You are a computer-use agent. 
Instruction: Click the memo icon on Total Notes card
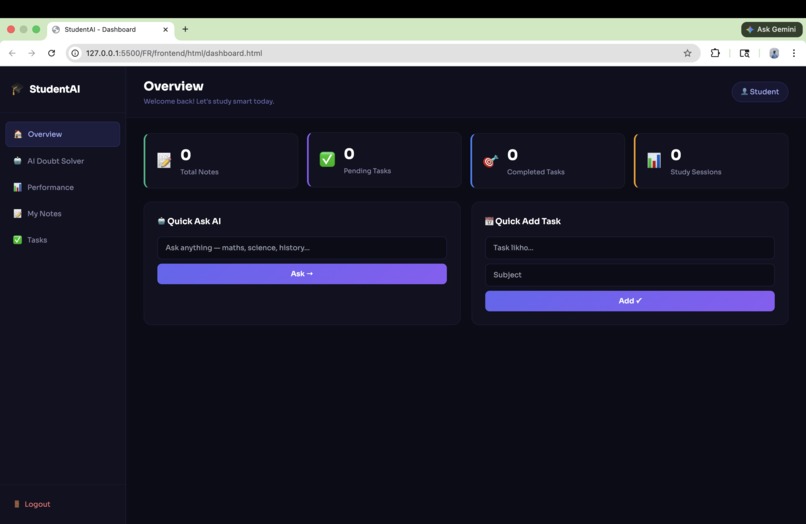[164, 160]
